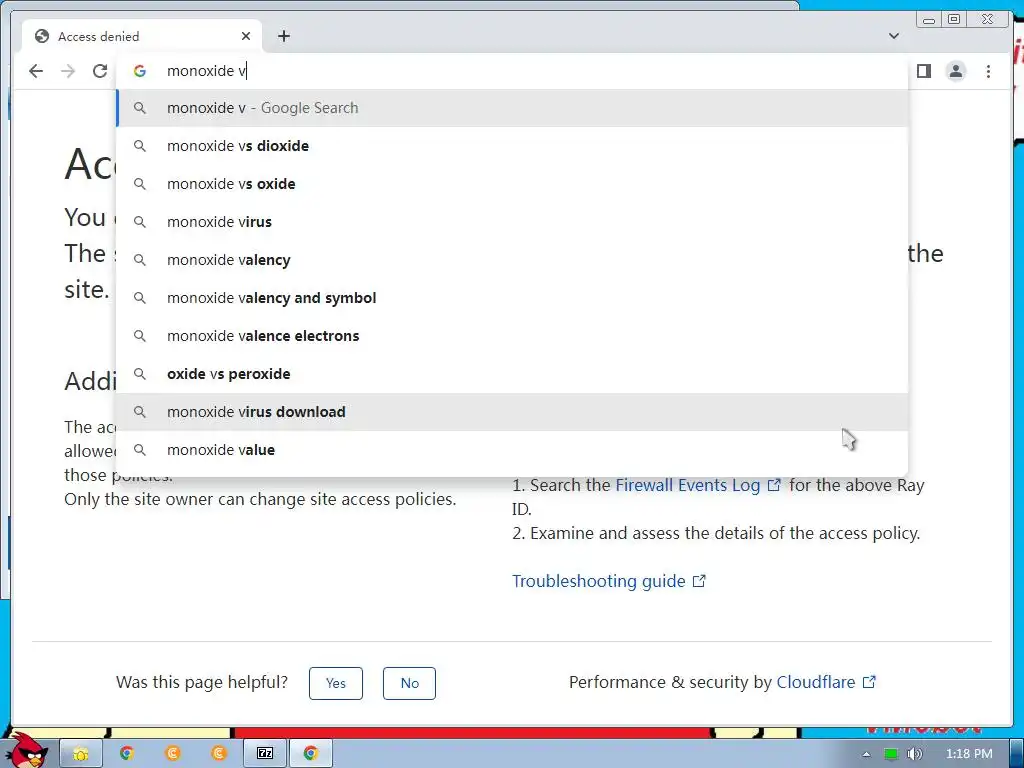
Task: Select the 'monoxide valency' suggestion
Action: (x=512, y=260)
